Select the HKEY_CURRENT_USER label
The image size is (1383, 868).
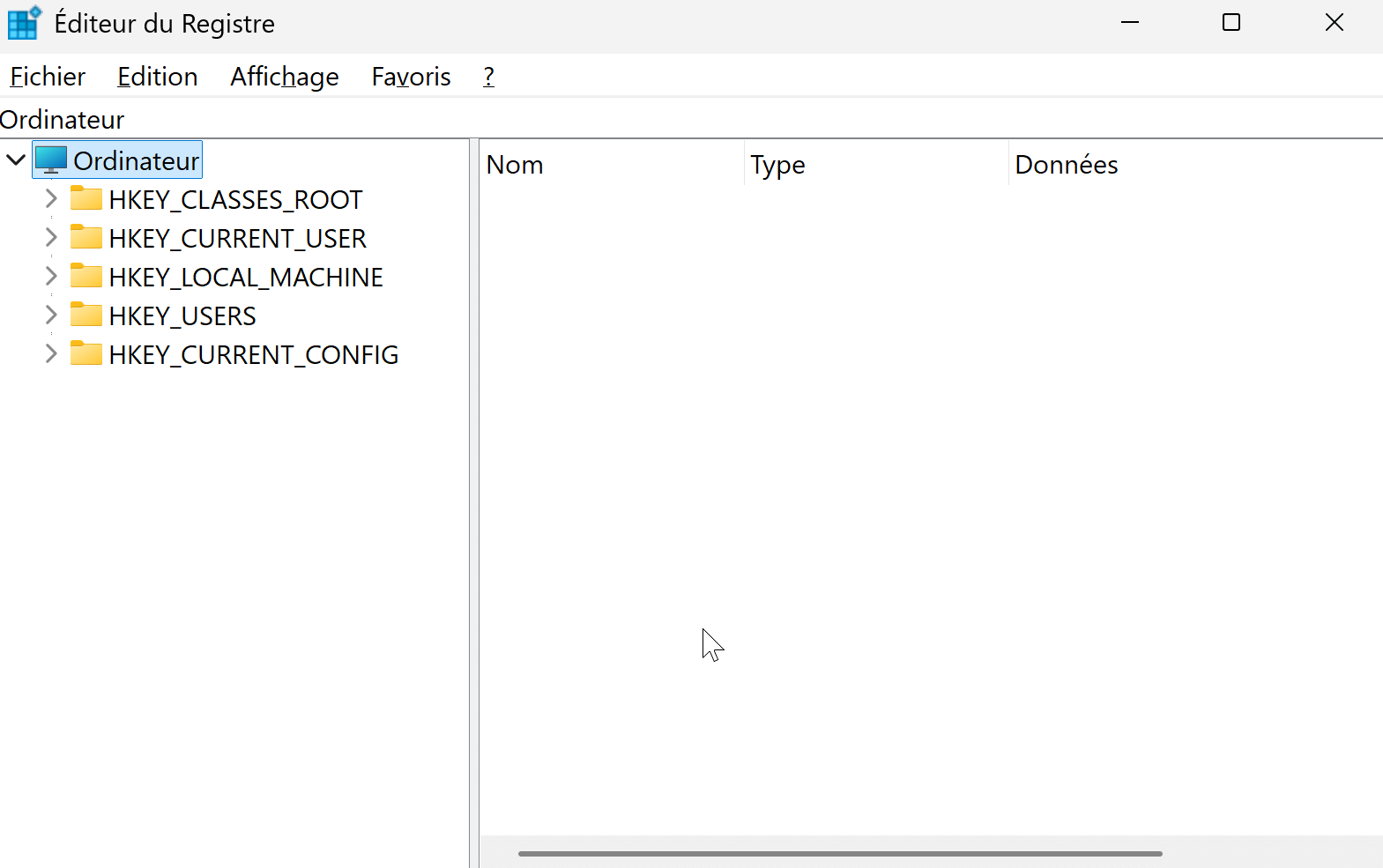(237, 239)
